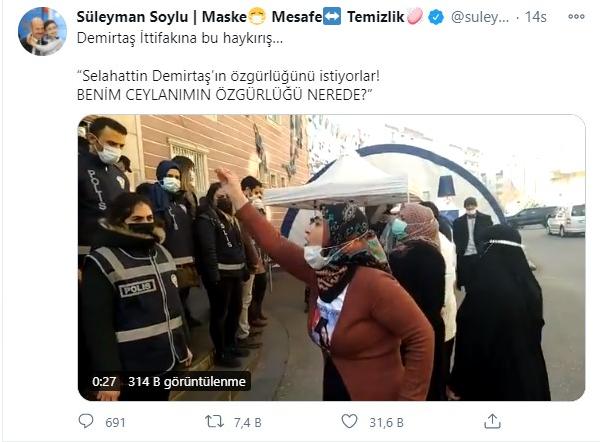Click the pink soap emoji after Temizlik
This screenshot has height=442, width=600.
(415, 17)
